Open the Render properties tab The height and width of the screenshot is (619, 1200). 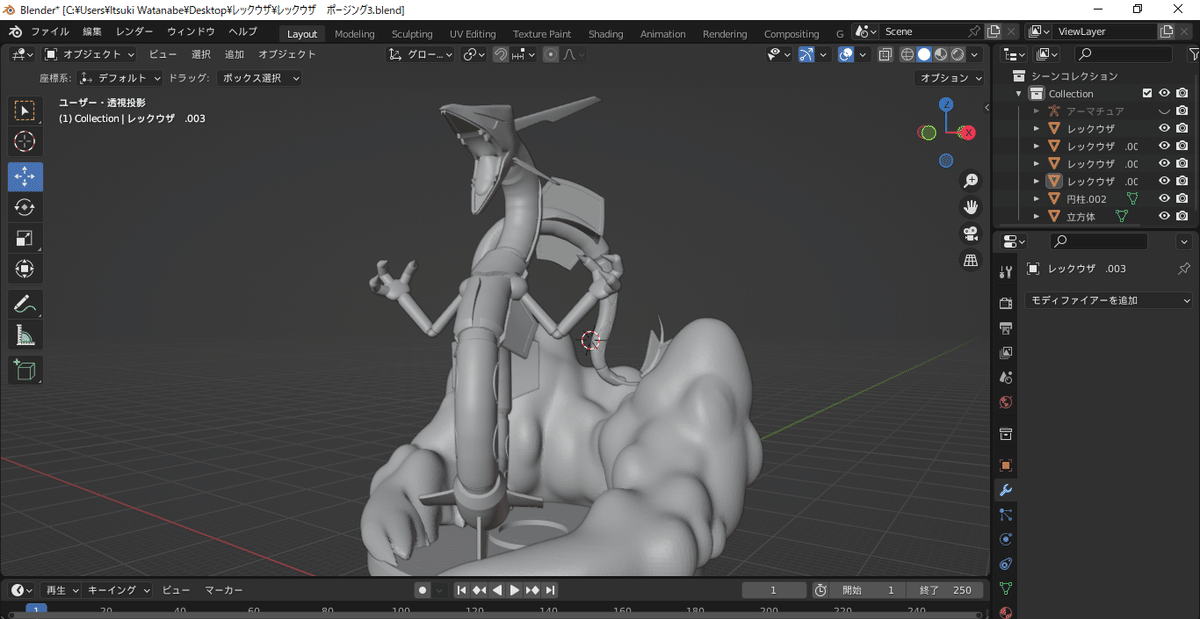[1006, 303]
